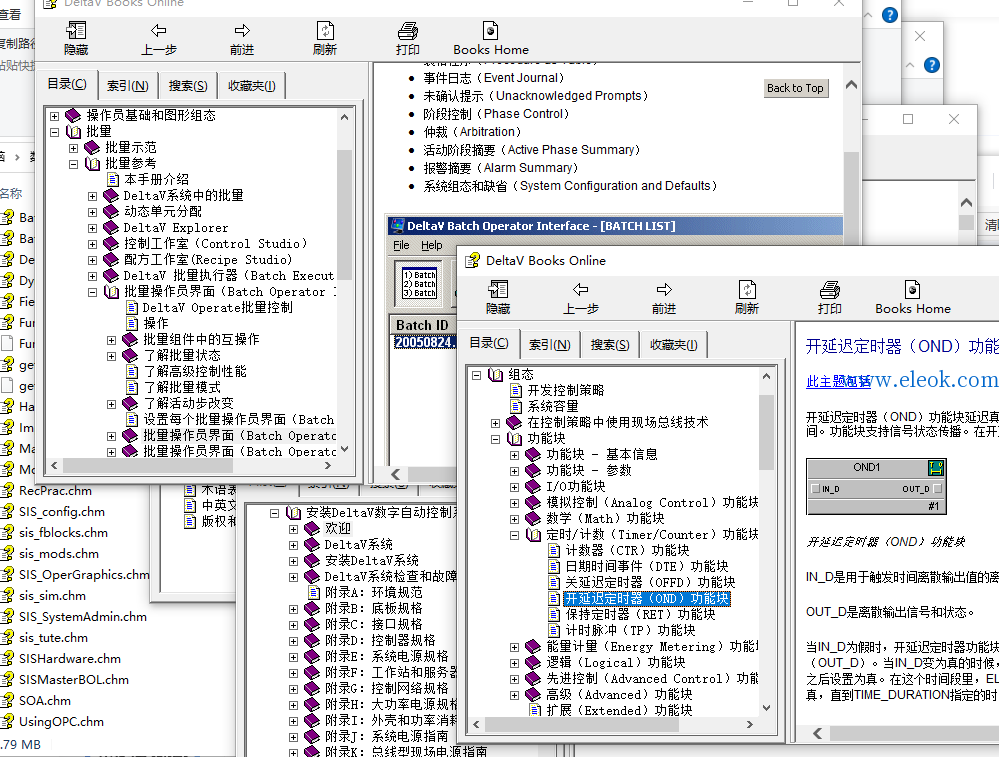Click RecPrac.chm file icon
The height and width of the screenshot is (757, 999).
[8, 491]
